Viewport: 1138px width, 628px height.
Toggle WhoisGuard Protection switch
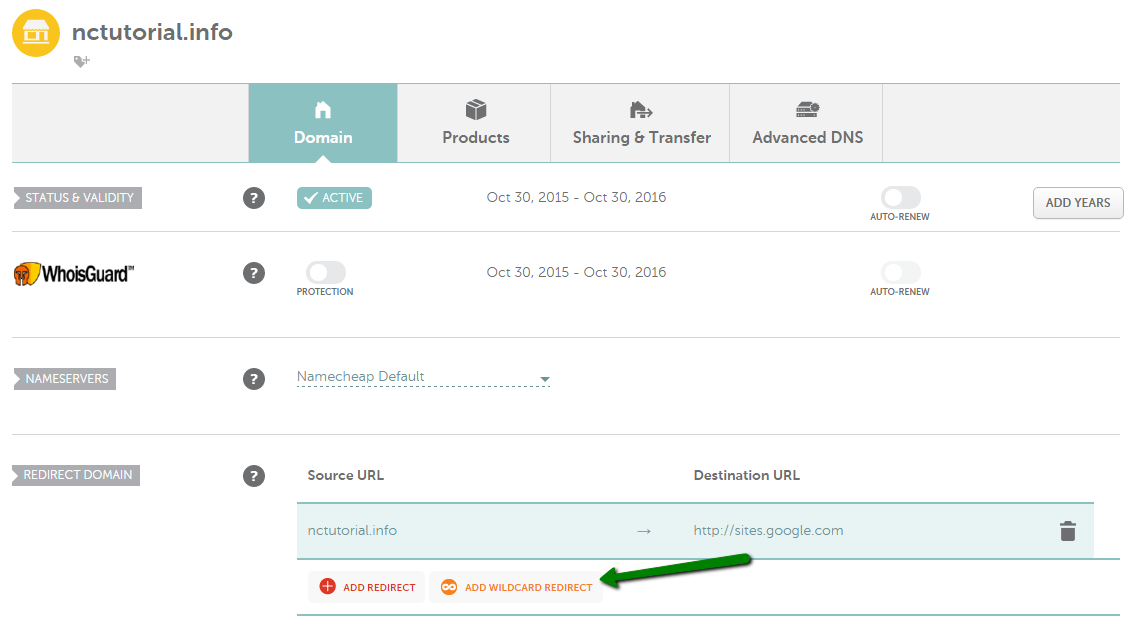(326, 272)
